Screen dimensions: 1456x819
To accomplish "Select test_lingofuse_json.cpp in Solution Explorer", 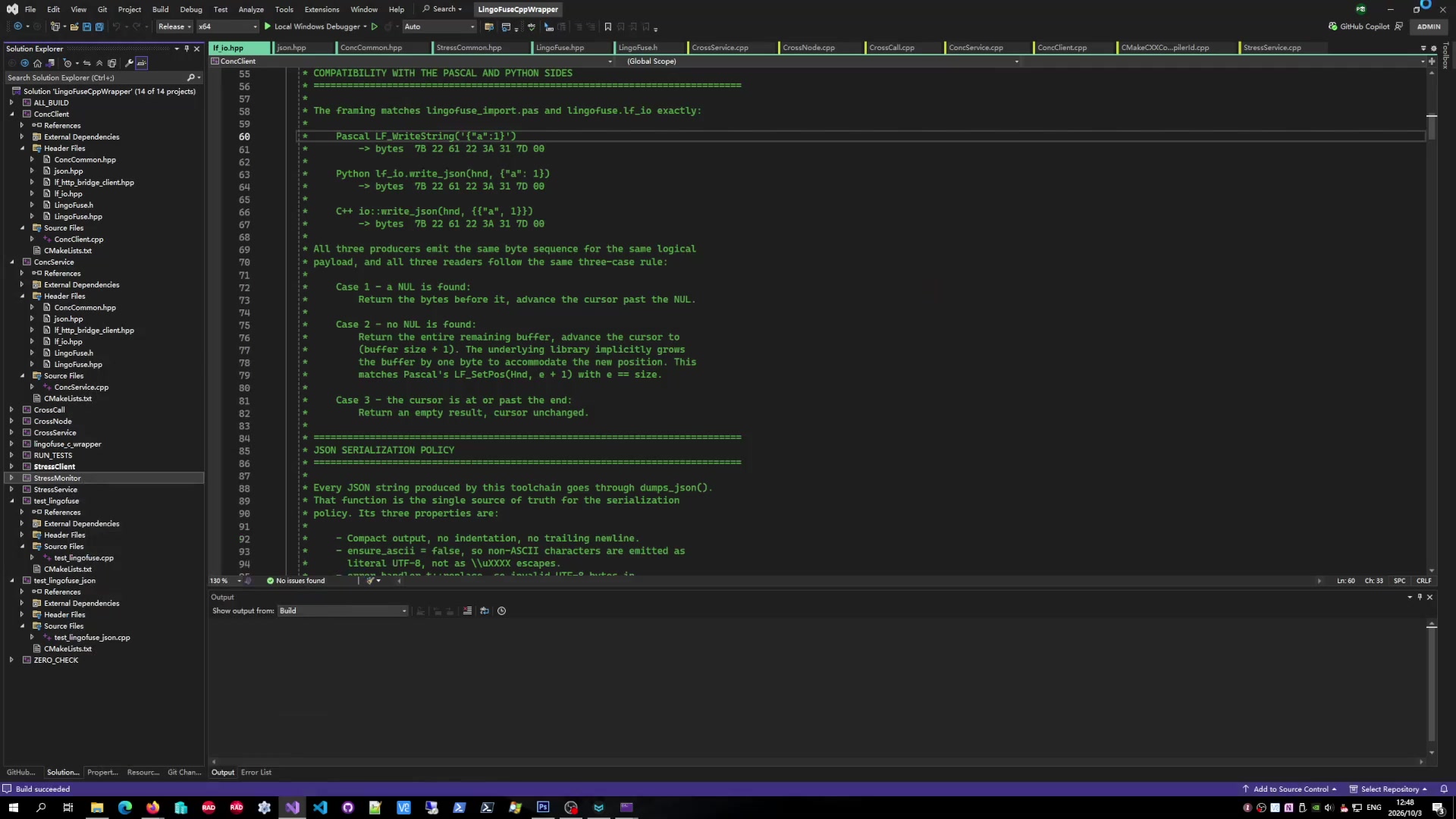I will pos(92,638).
